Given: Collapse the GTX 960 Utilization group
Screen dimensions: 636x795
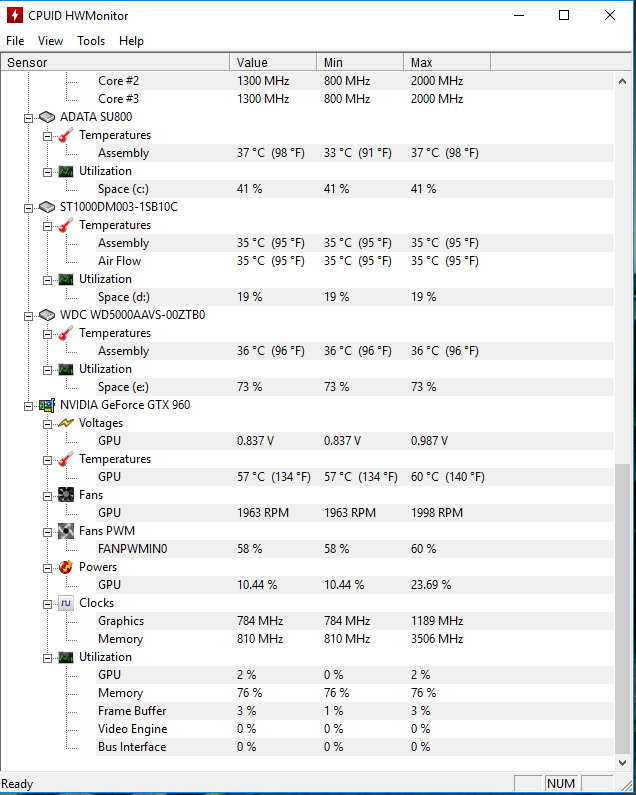Looking at the screenshot, I should 46,657.
